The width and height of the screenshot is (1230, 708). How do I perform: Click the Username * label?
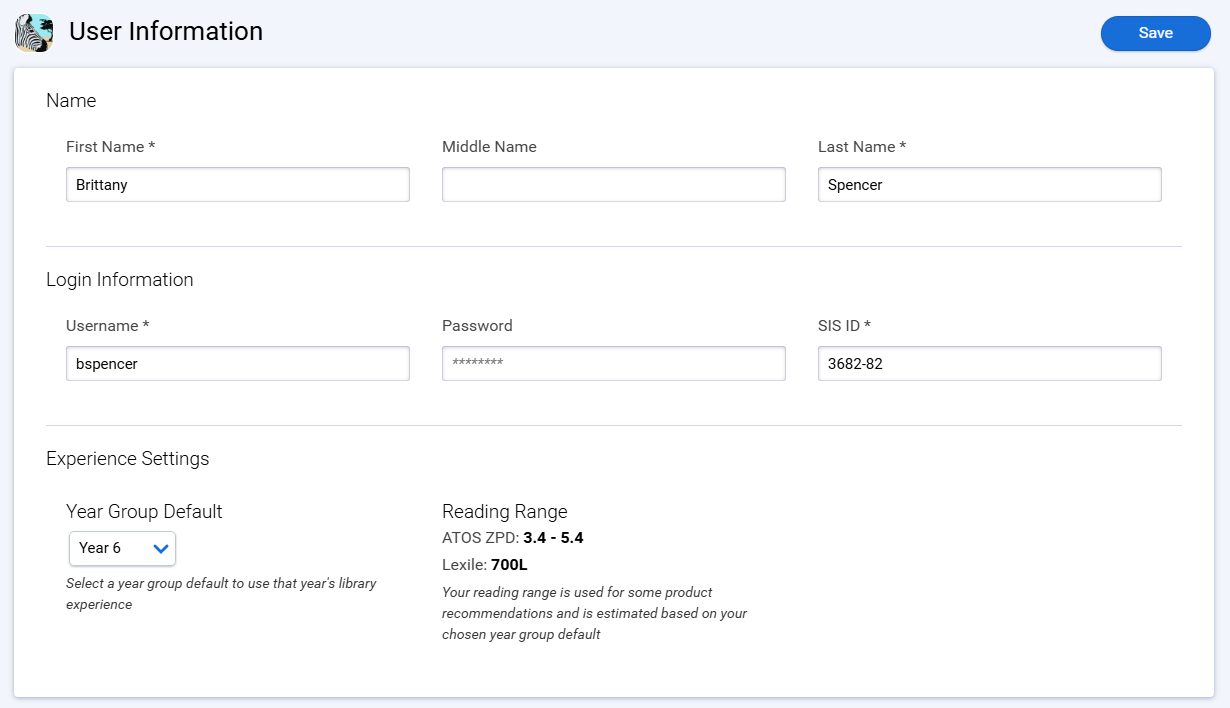click(x=107, y=325)
